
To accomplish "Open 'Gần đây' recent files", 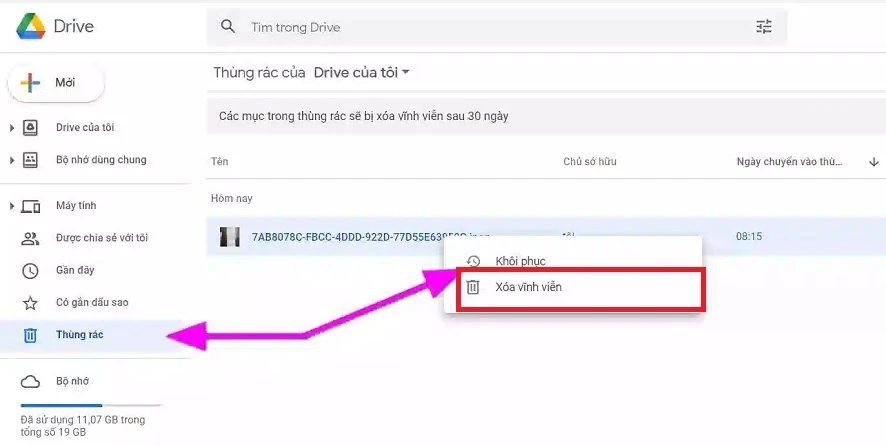I will click(75, 270).
